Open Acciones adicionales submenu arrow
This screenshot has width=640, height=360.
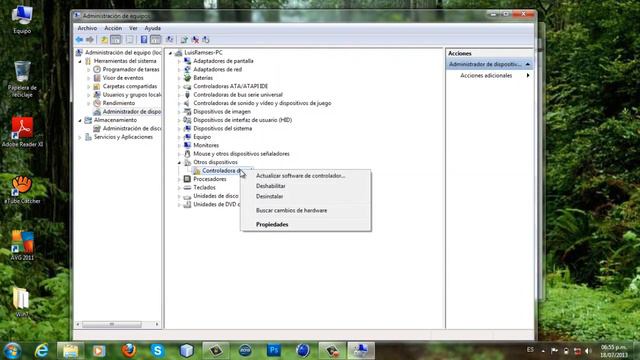(x=528, y=76)
